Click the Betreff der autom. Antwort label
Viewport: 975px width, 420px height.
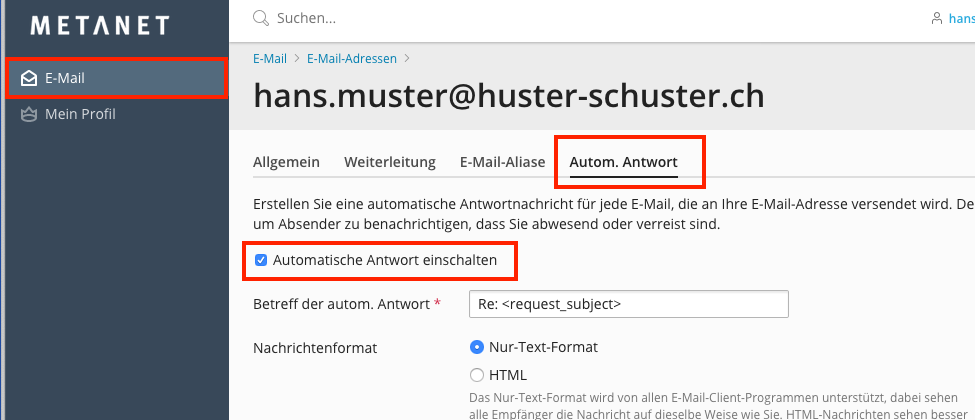[x=342, y=303]
